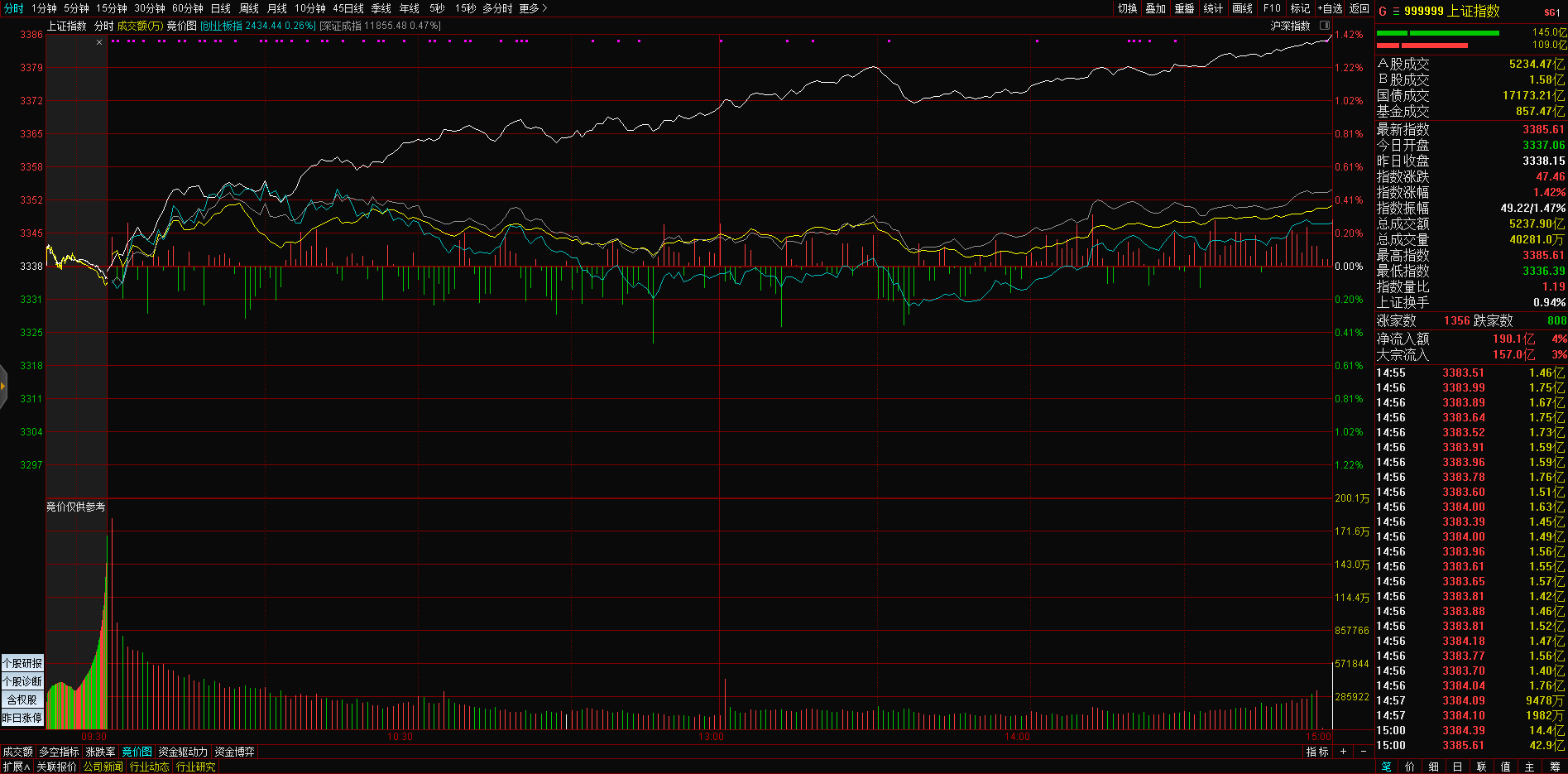The image size is (1568, 774).
Task: Select the 笔 tab in bottom right
Action: (x=1387, y=767)
